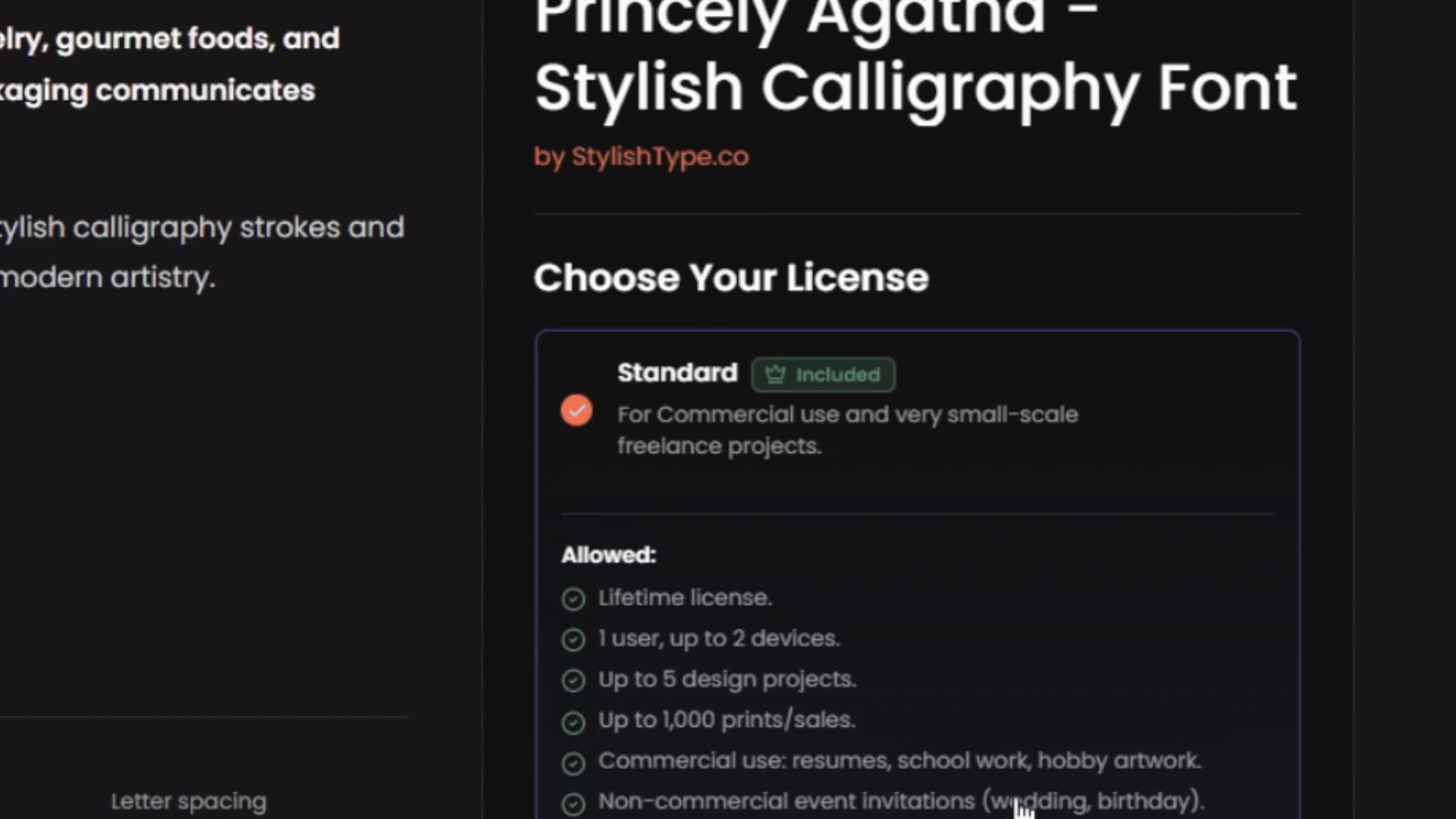The width and height of the screenshot is (1456, 819).
Task: Click the 'modern artistry.' description text
Action: (x=107, y=278)
